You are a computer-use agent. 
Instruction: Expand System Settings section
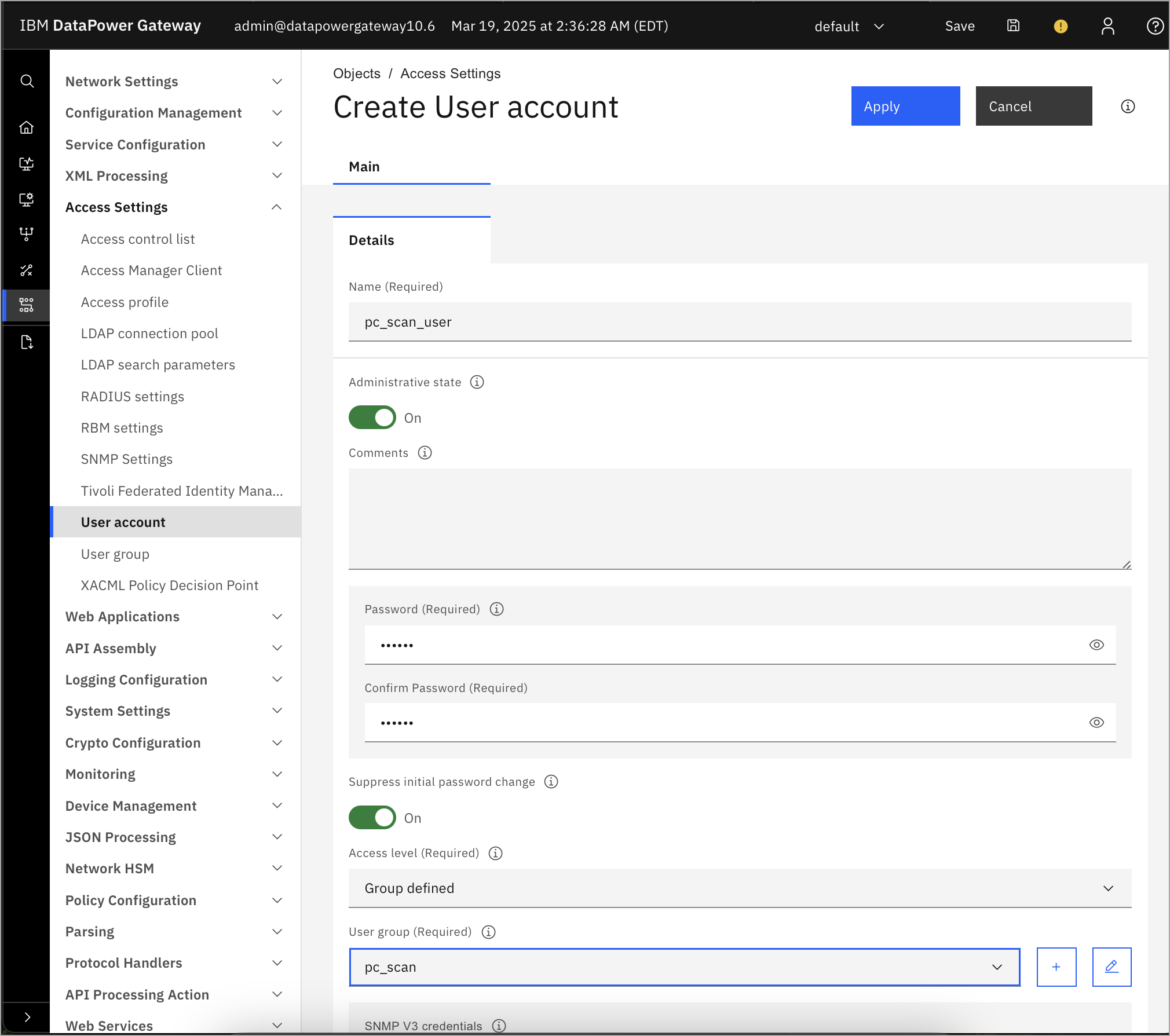tap(174, 711)
